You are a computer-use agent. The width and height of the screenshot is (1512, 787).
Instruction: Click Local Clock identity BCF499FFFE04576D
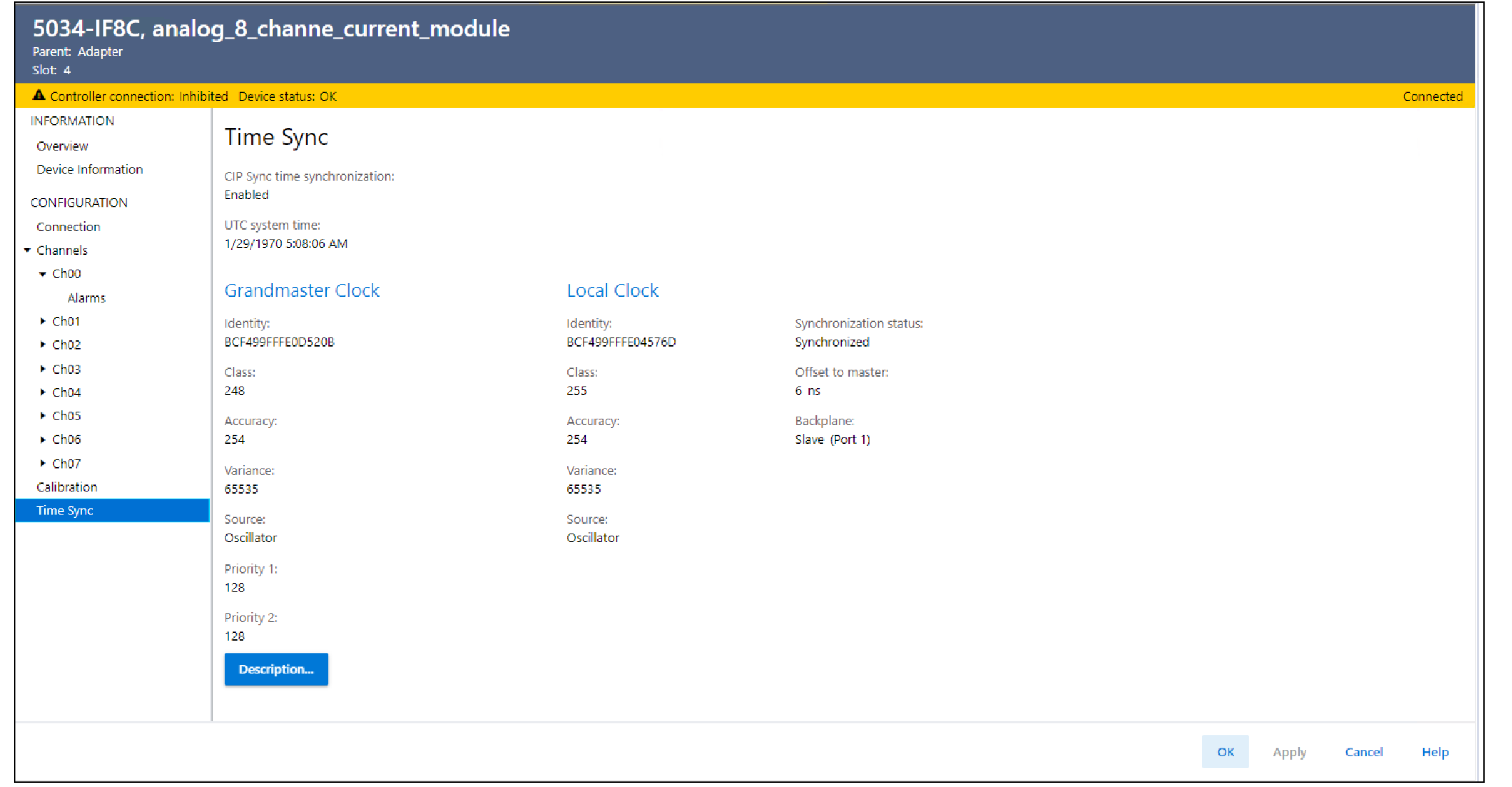622,342
